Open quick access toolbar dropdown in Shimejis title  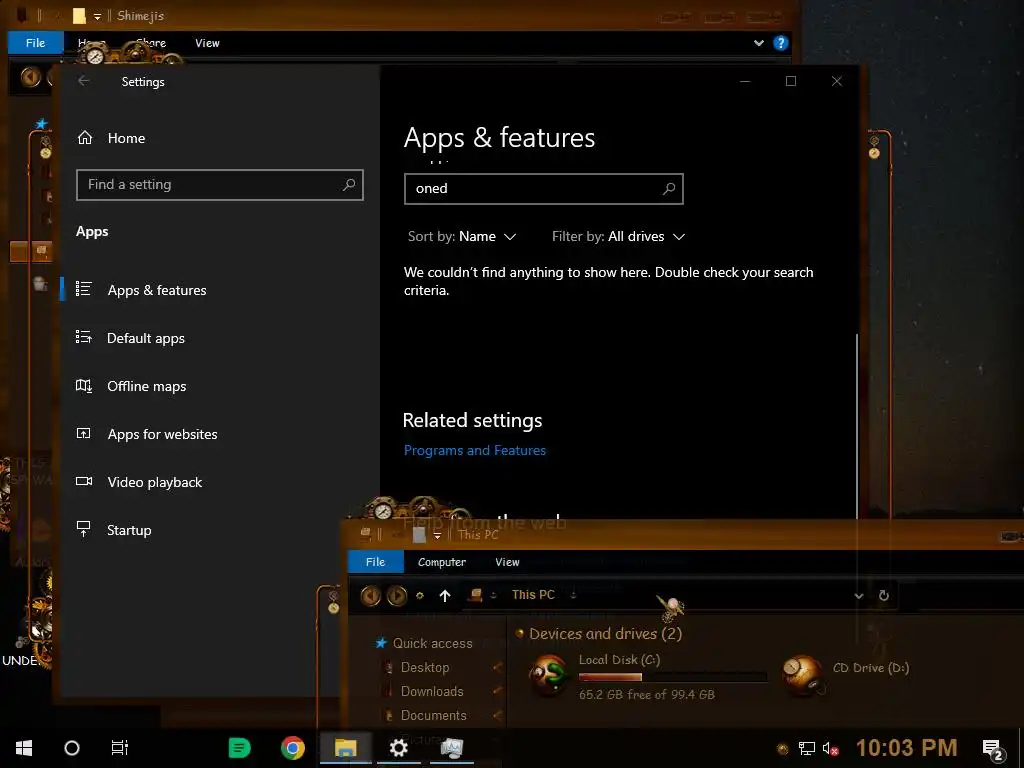point(97,16)
